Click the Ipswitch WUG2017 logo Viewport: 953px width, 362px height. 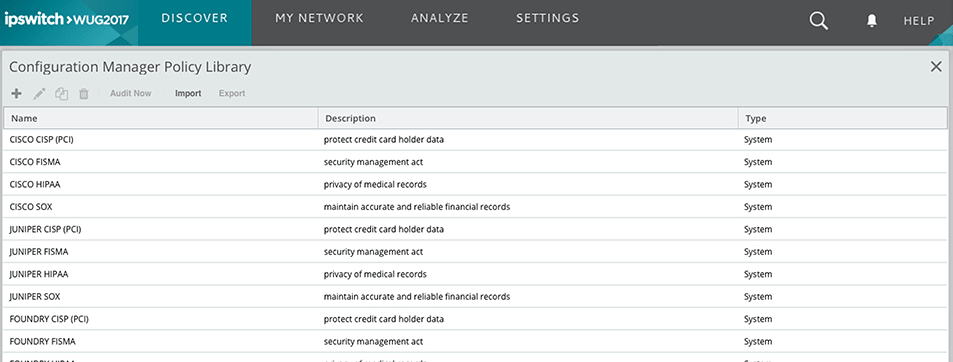coord(66,20)
